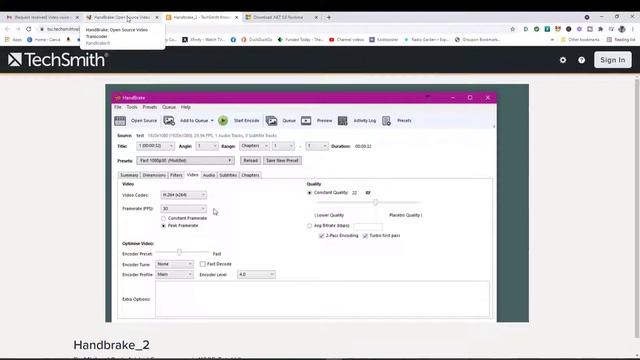Open the browser Extensions puzzle icon
Image resolution: width=640 pixels, height=360 pixels.
pos(600,29)
